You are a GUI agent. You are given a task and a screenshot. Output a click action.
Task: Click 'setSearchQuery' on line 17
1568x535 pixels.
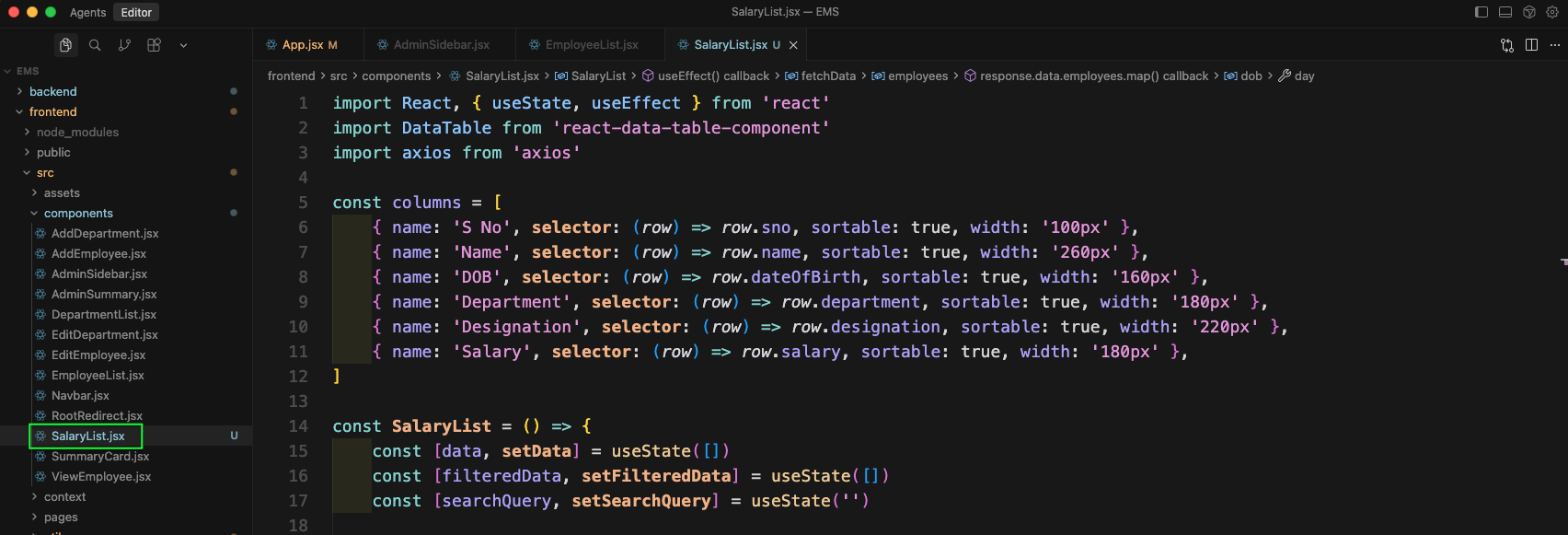point(641,501)
